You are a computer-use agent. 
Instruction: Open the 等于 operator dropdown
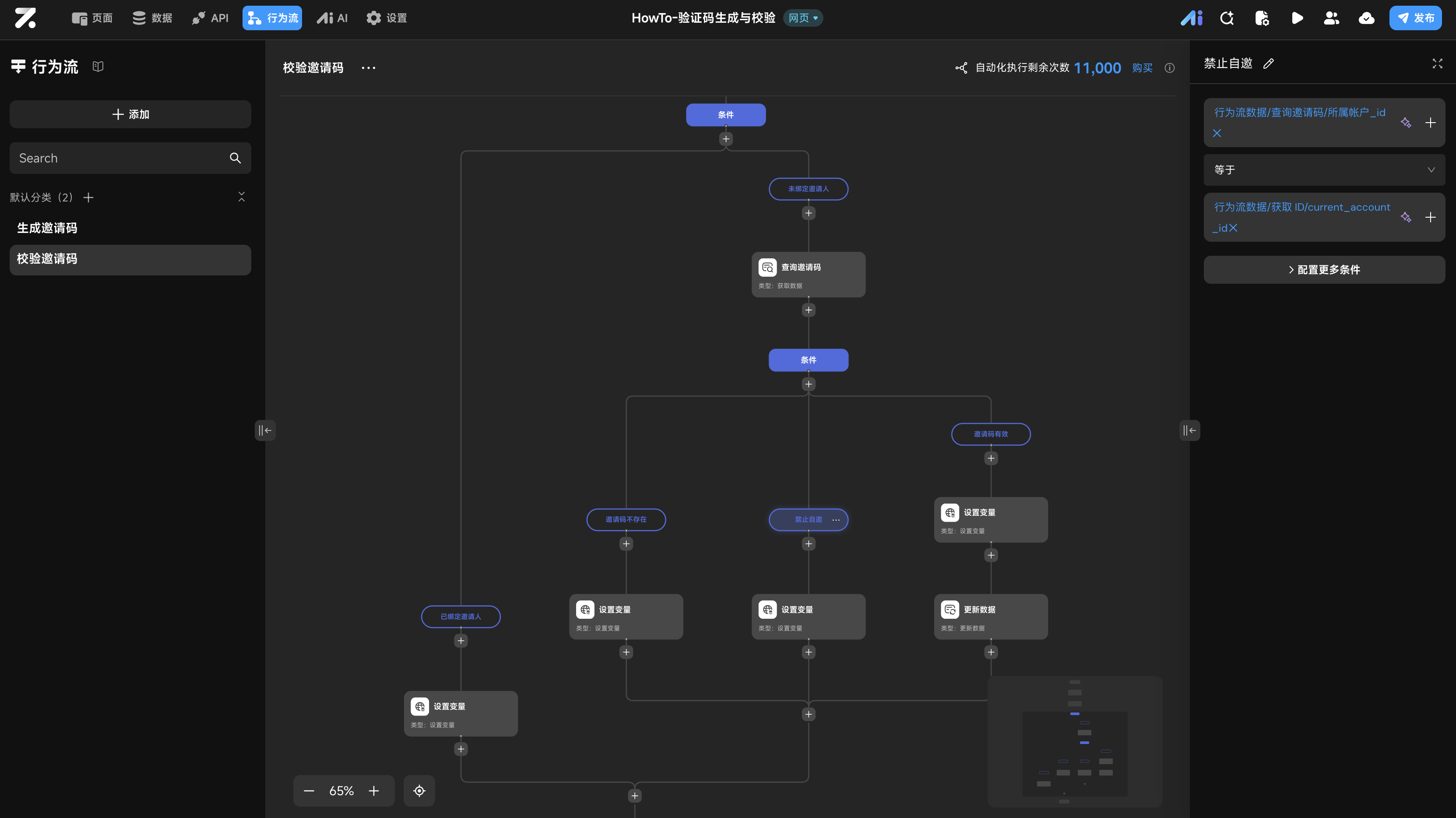point(1324,169)
